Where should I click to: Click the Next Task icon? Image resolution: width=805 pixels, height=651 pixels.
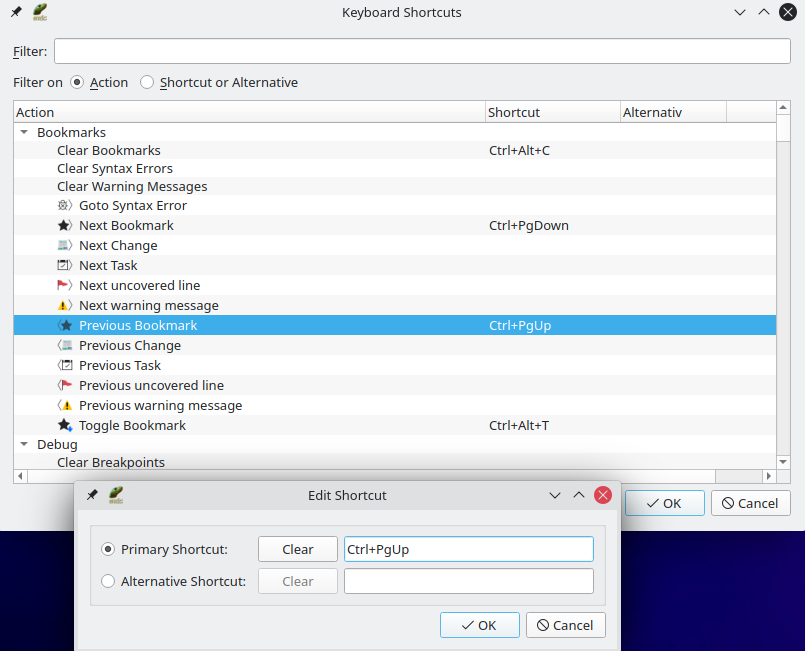coord(64,265)
